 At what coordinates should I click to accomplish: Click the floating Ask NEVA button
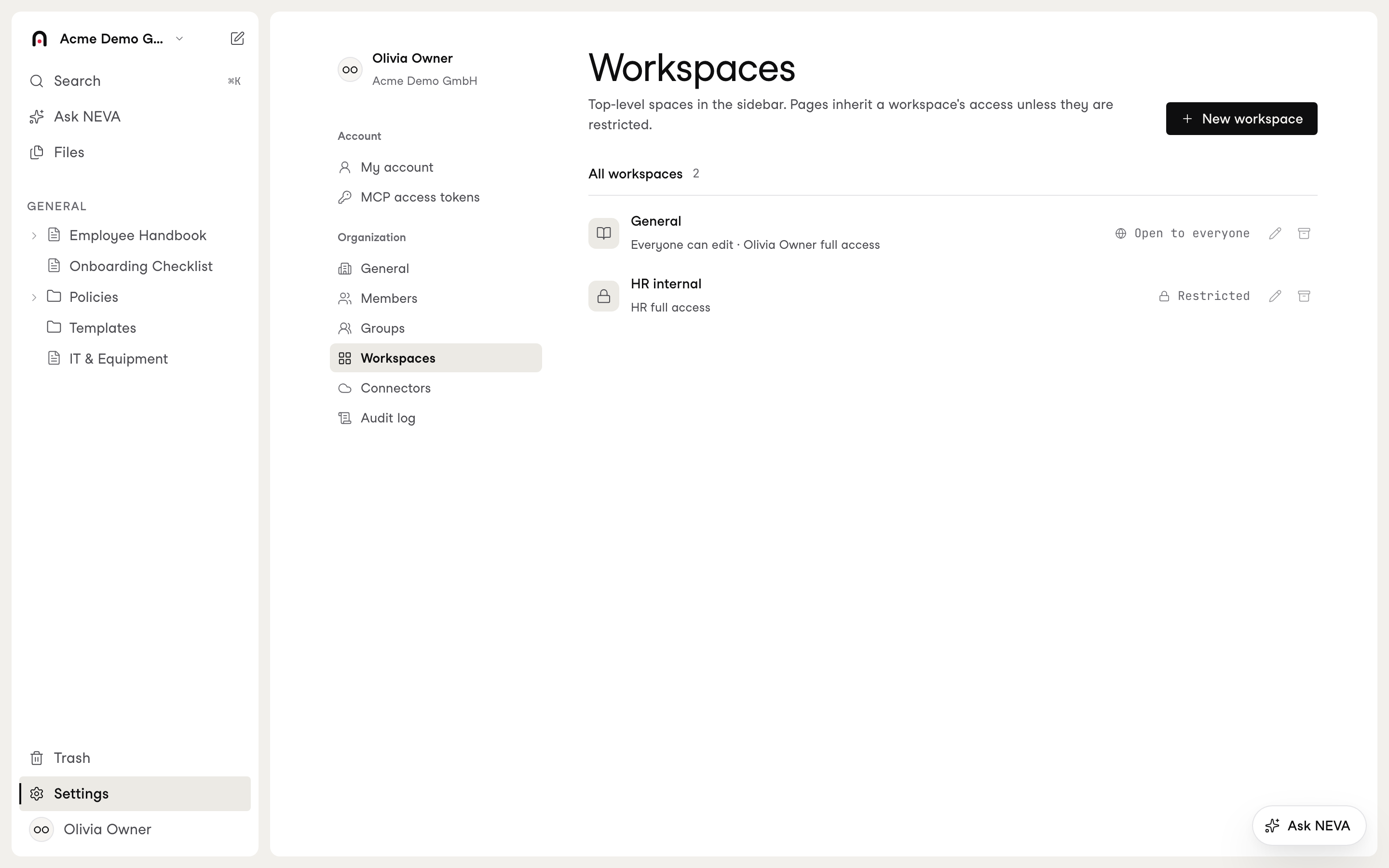tap(1308, 826)
